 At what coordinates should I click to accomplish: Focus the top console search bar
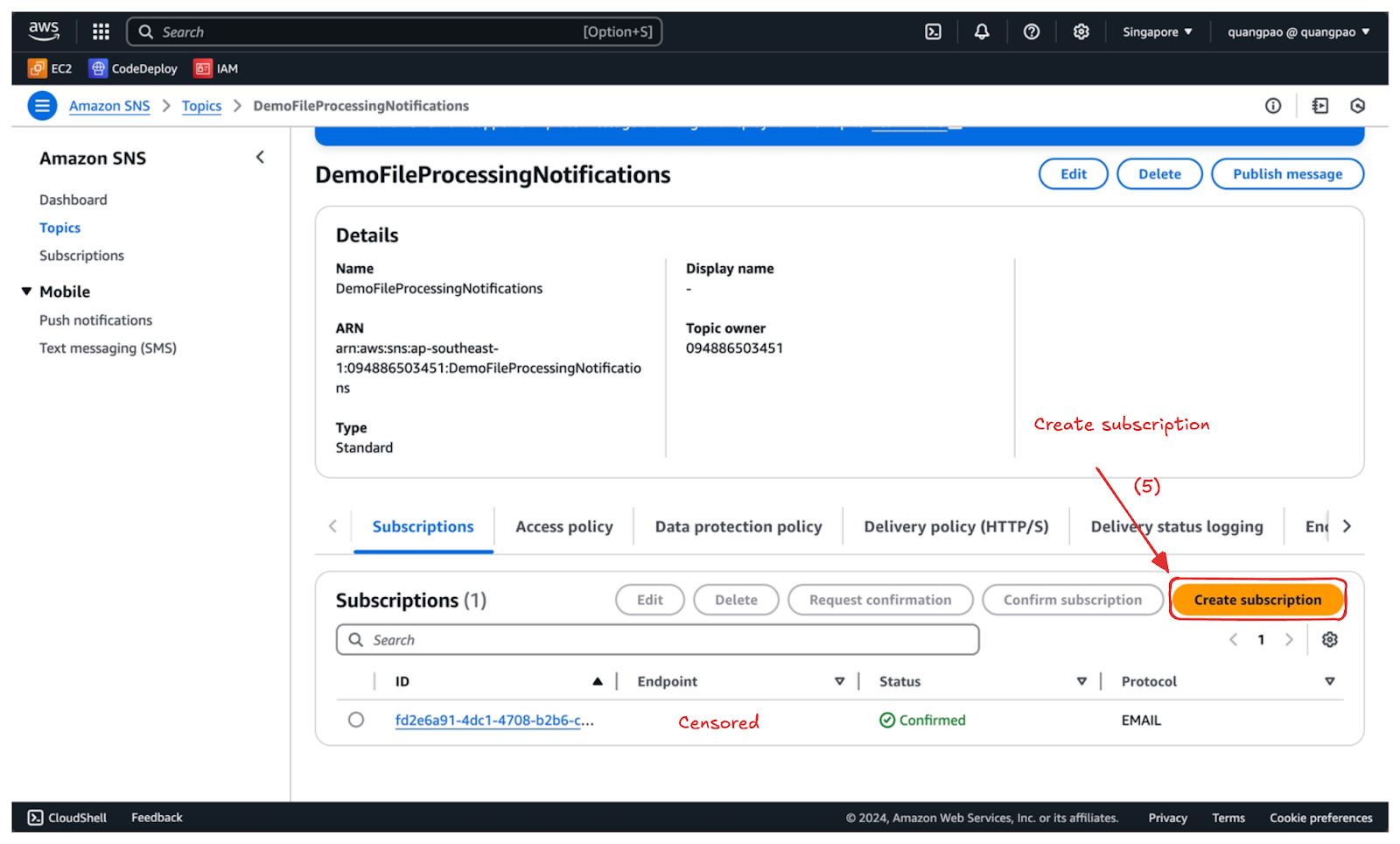(395, 32)
